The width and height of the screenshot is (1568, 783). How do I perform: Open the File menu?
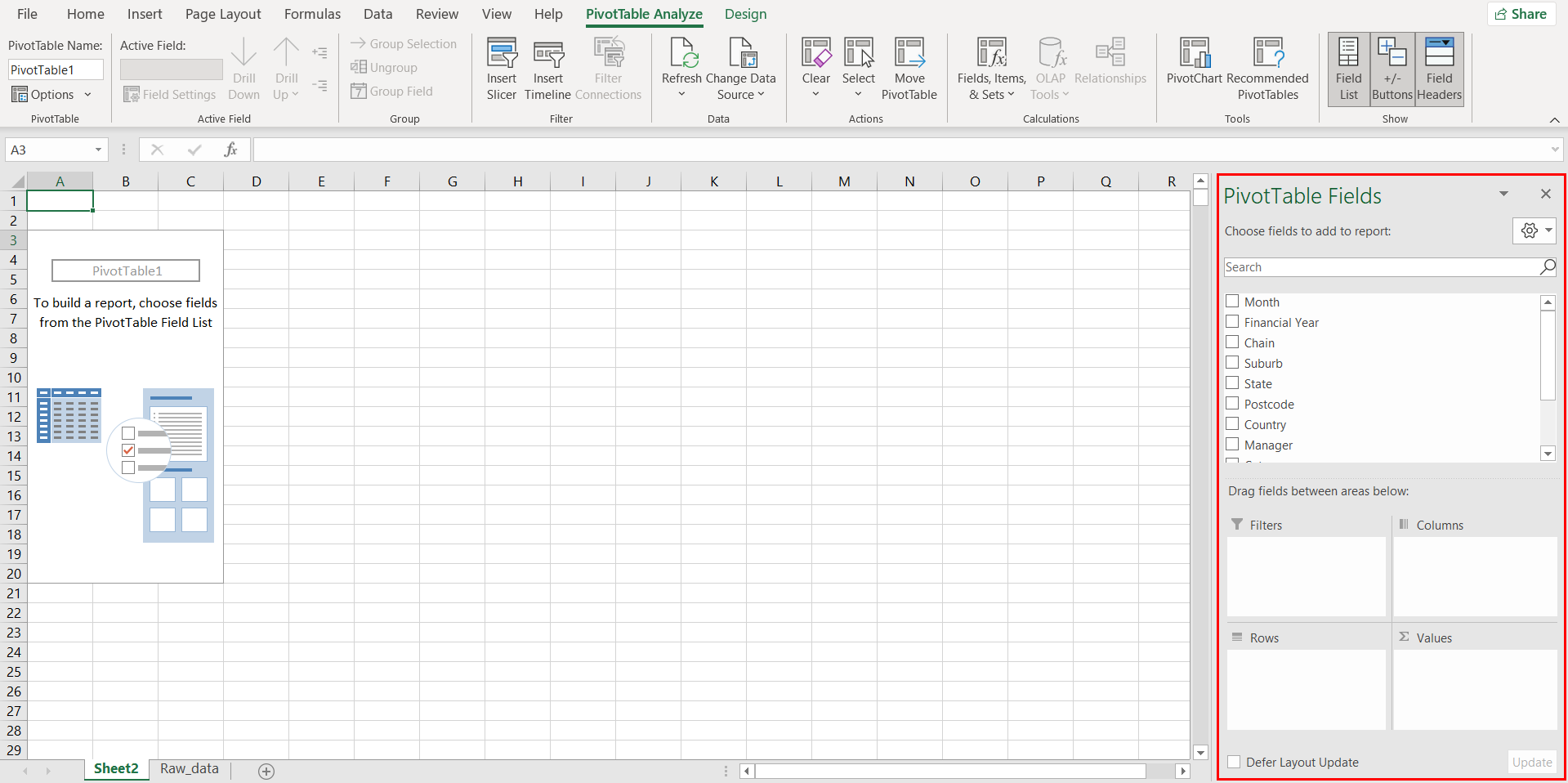pos(27,14)
